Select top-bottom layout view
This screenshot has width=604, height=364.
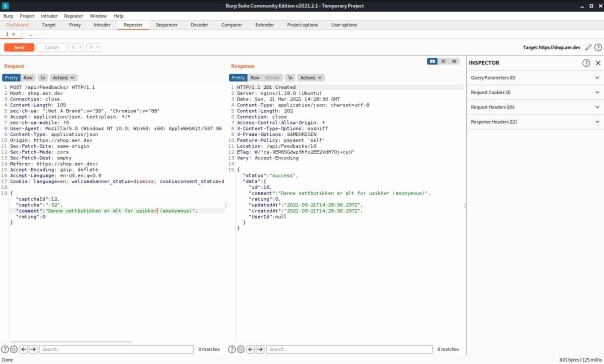click(443, 61)
